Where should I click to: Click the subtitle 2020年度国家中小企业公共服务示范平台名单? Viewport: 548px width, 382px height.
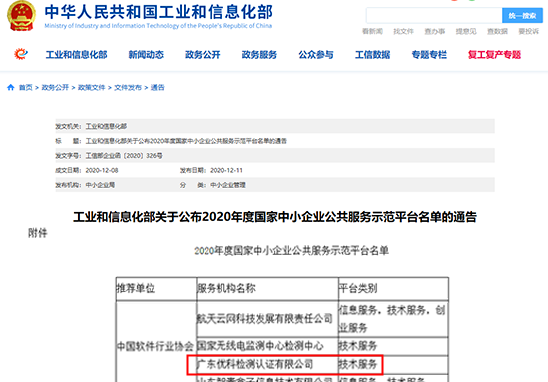[291, 251]
